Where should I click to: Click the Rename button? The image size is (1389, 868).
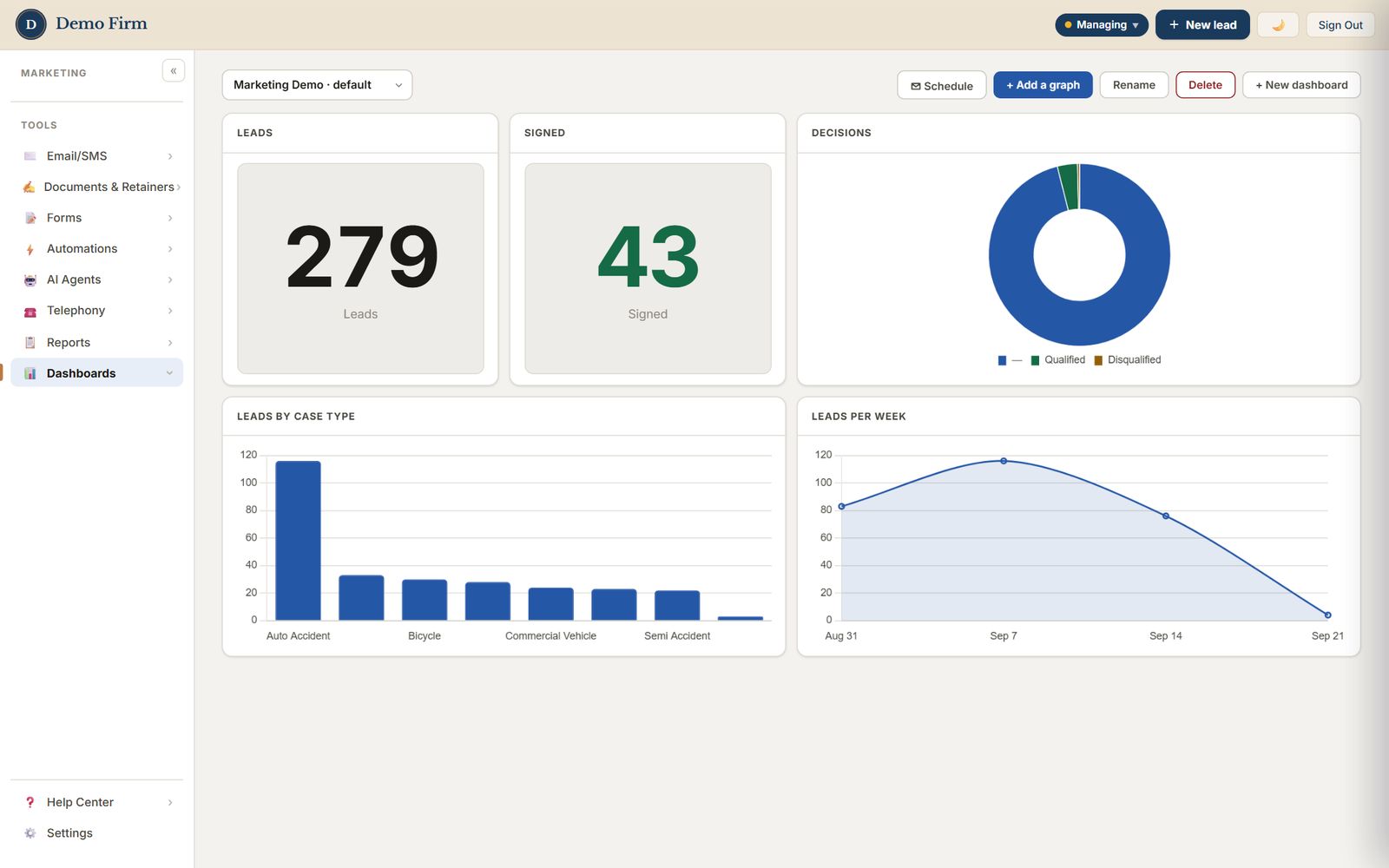pyautogui.click(x=1134, y=85)
